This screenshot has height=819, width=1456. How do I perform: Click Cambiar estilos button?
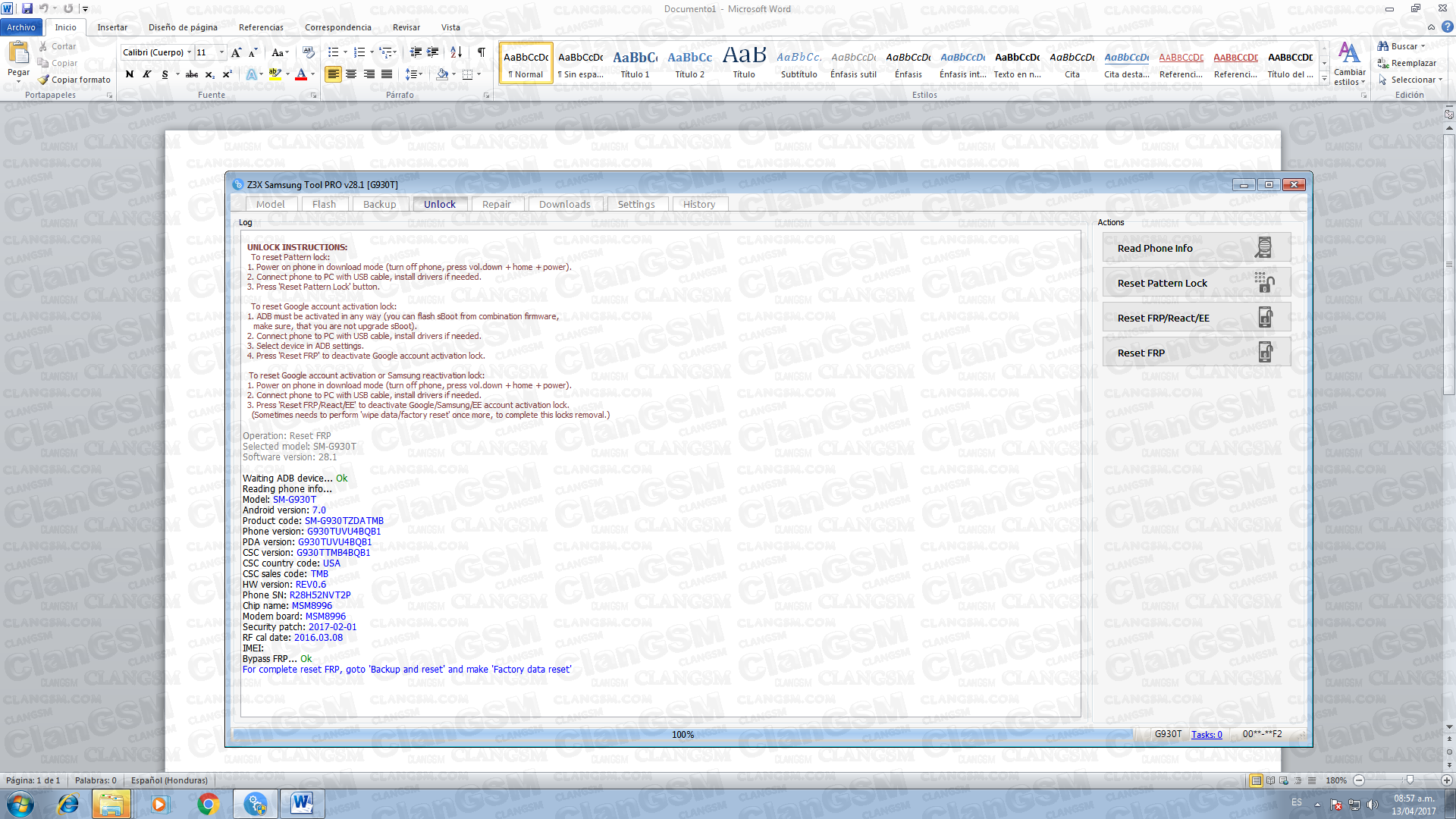coord(1349,64)
